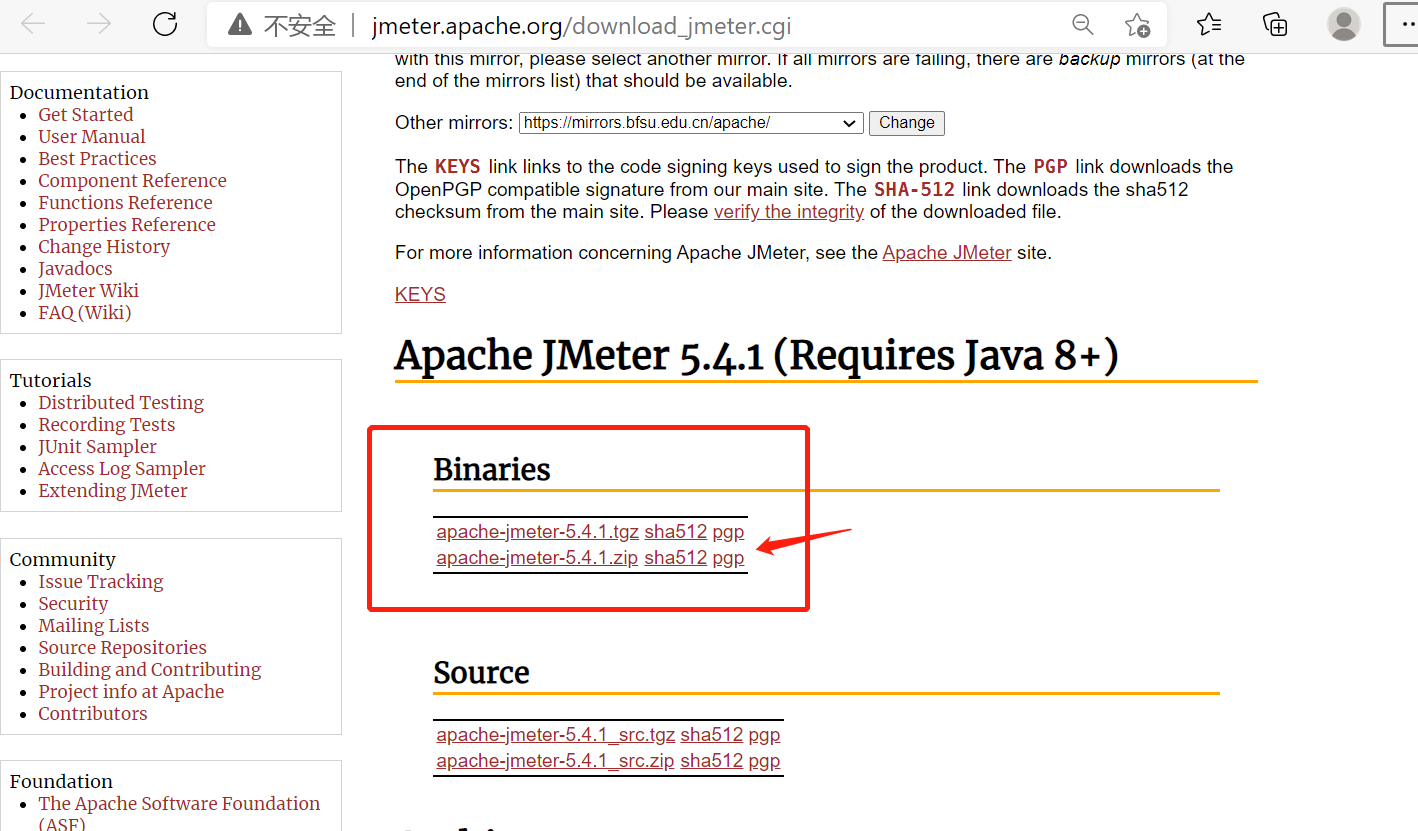
Task: Open FAQ (Wiki) link
Action: tap(85, 313)
